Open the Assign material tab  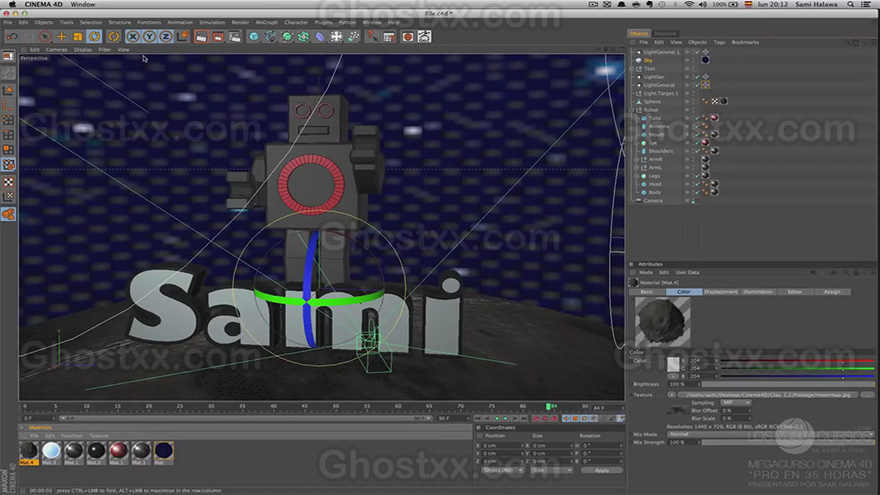click(832, 292)
